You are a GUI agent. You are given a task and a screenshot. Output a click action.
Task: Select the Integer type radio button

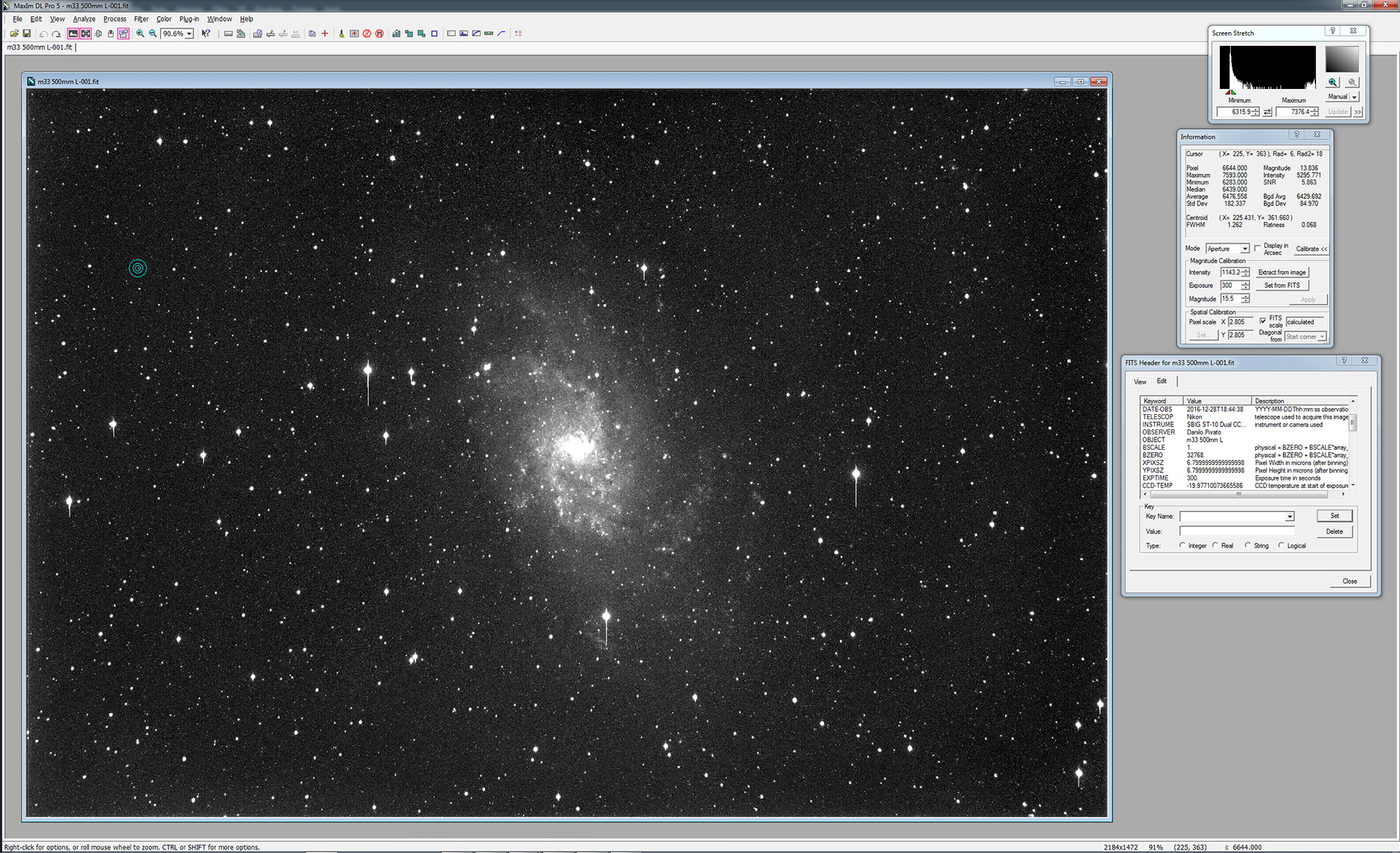pos(1182,545)
